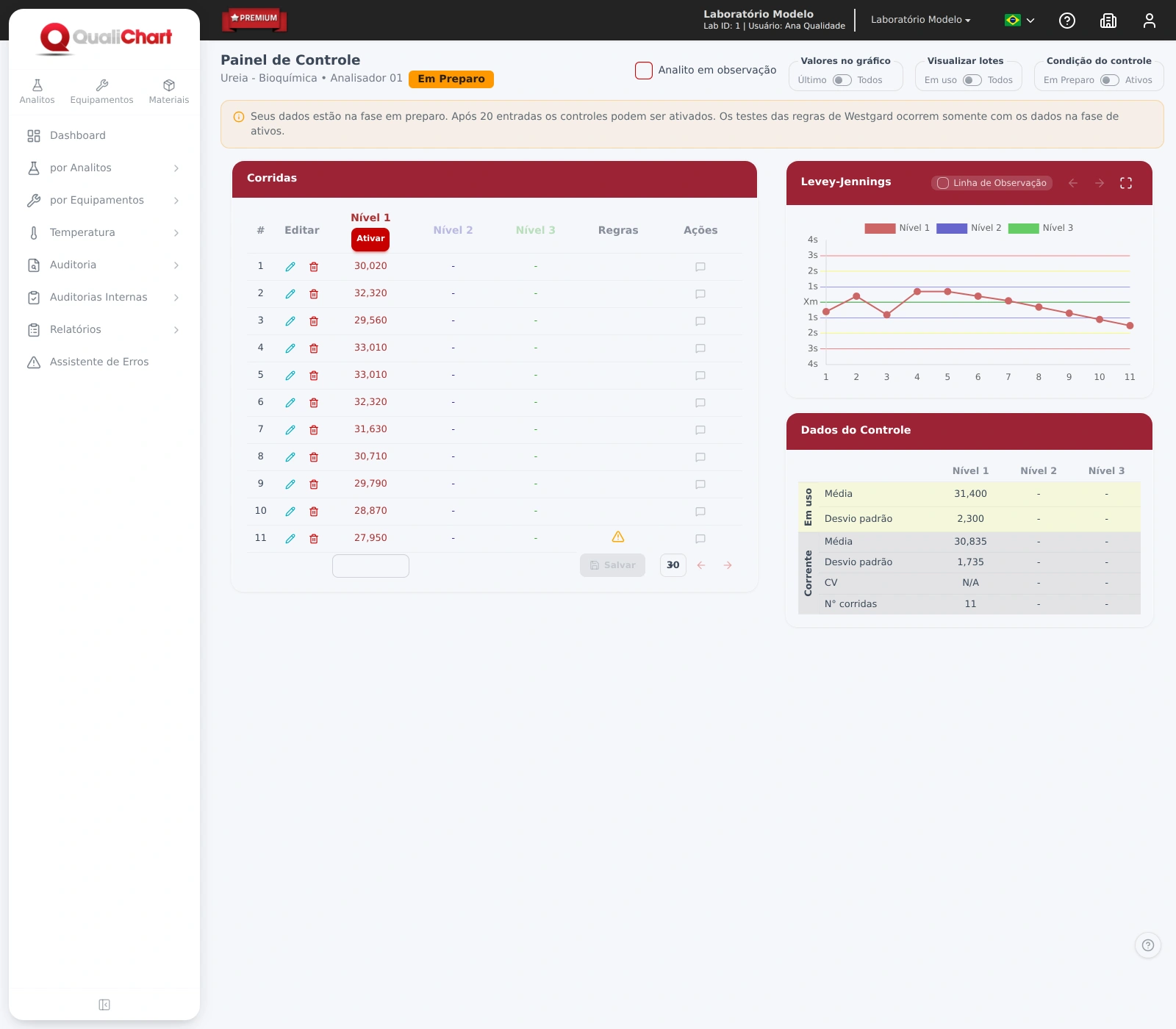Expand Levey-Jennings chart to fullscreen

(x=1126, y=183)
